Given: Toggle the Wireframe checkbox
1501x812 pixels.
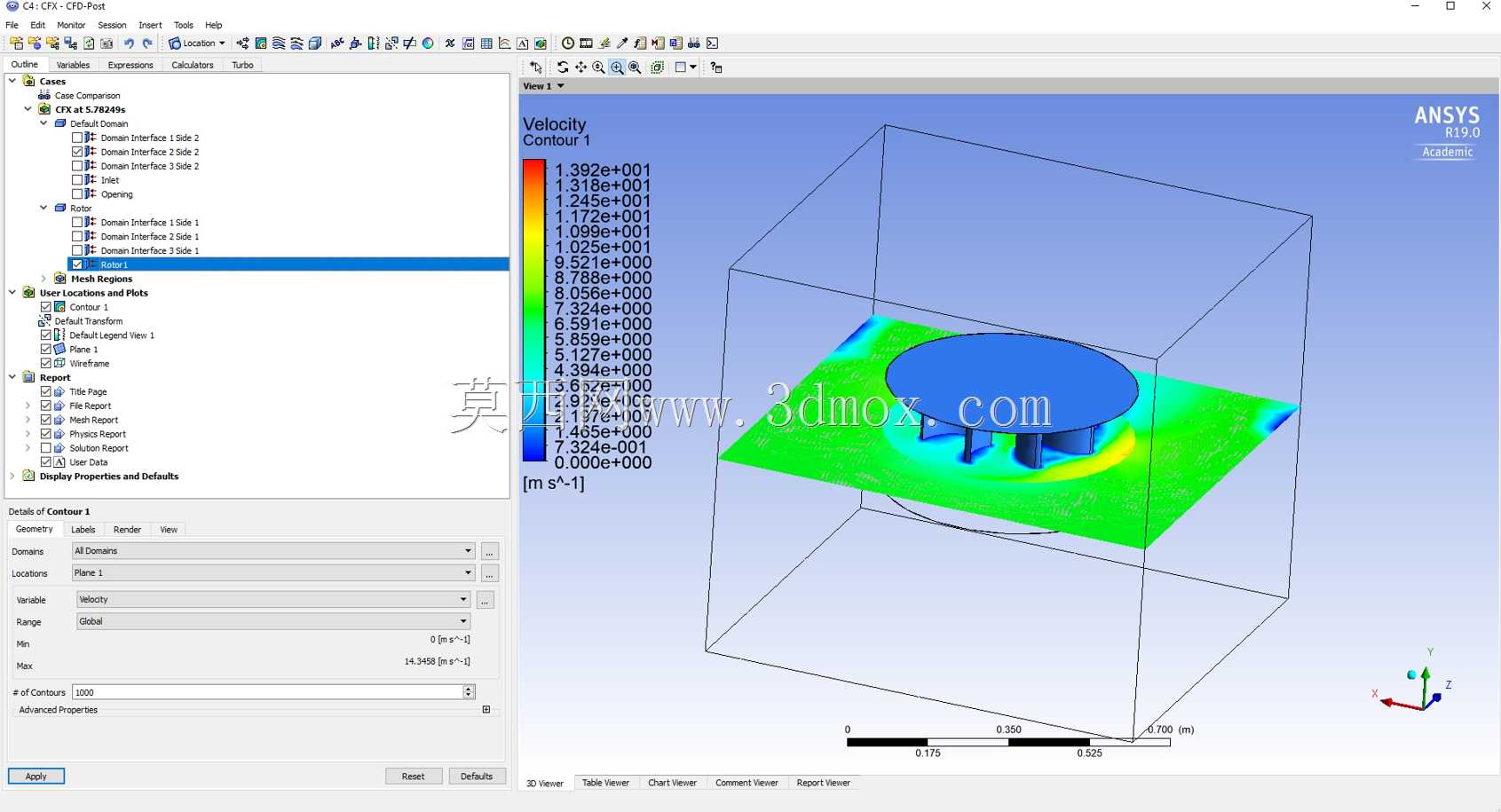Looking at the screenshot, I should click(x=46, y=364).
